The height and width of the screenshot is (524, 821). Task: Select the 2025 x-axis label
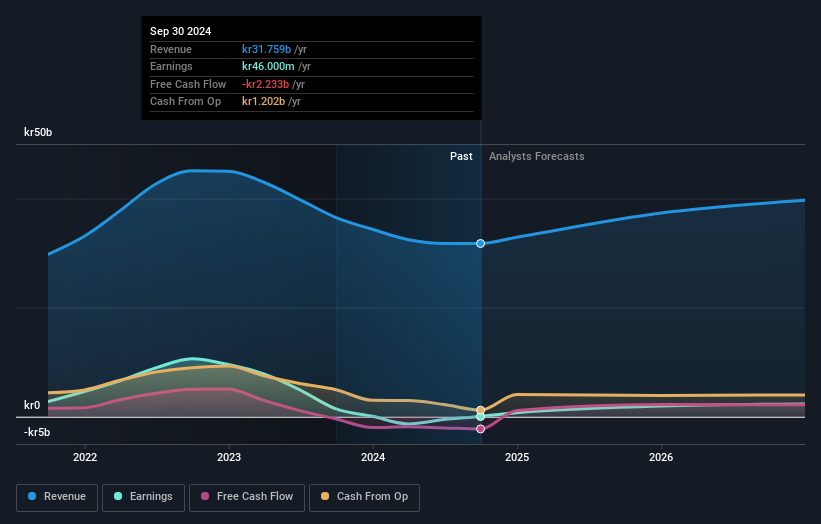pos(517,457)
